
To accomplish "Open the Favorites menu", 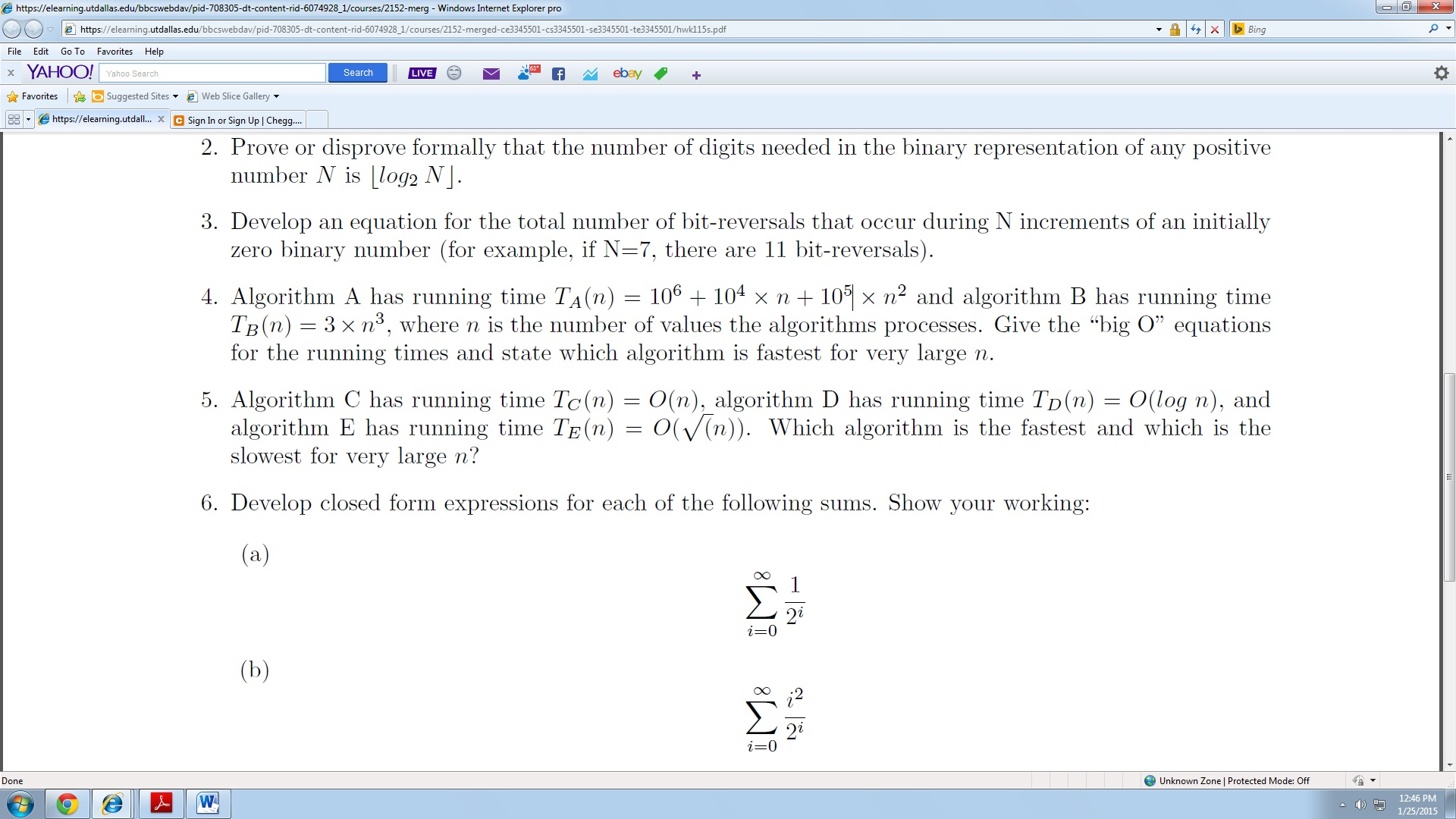I will point(115,52).
